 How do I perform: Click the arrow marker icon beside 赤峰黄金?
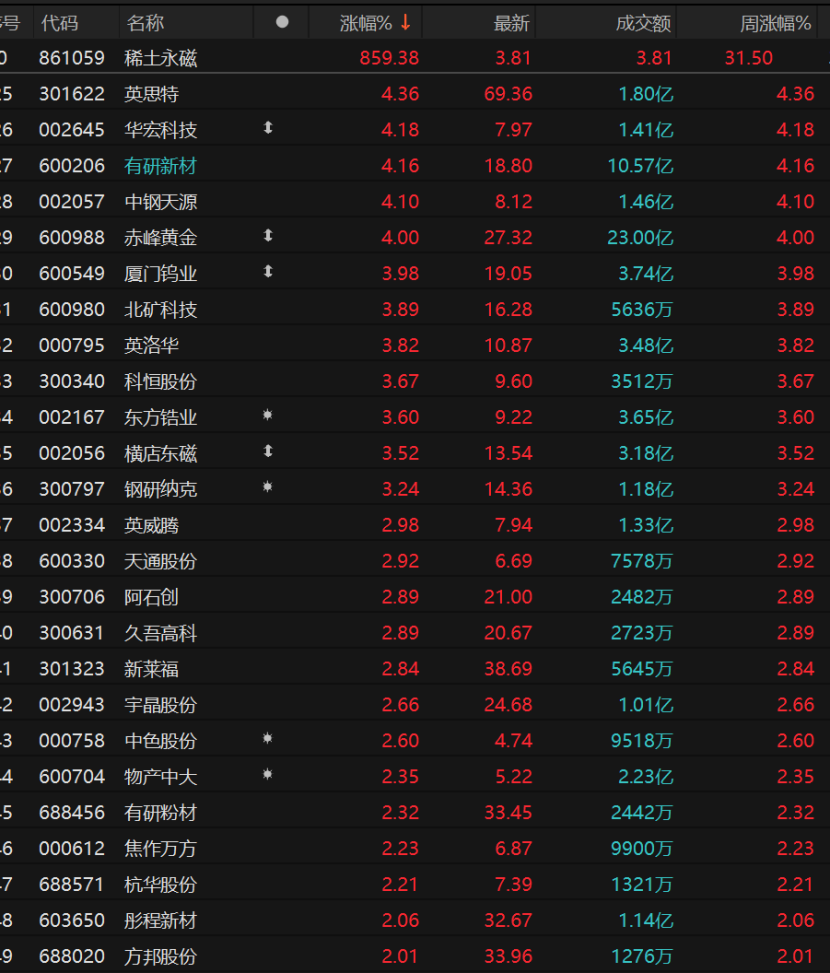[x=268, y=236]
